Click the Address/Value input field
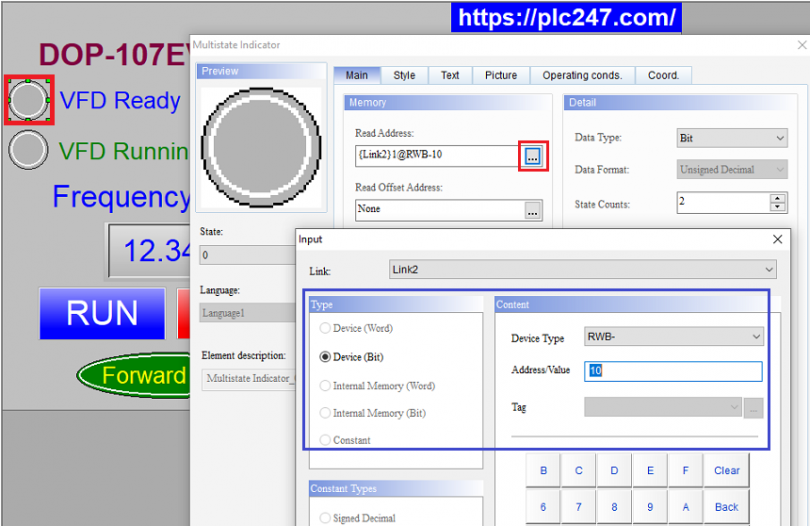 coord(673,371)
